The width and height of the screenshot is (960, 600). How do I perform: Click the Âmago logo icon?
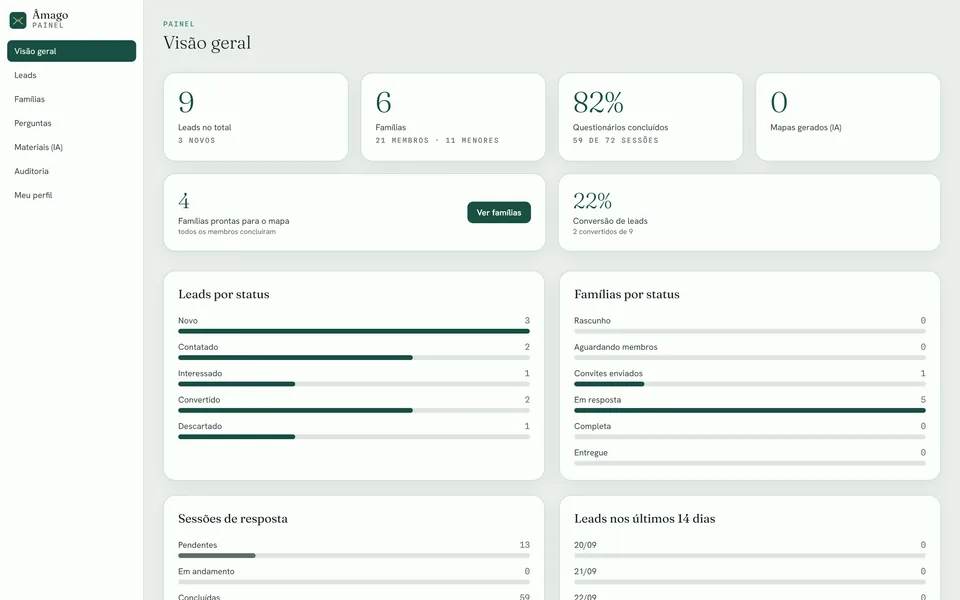pos(18,20)
